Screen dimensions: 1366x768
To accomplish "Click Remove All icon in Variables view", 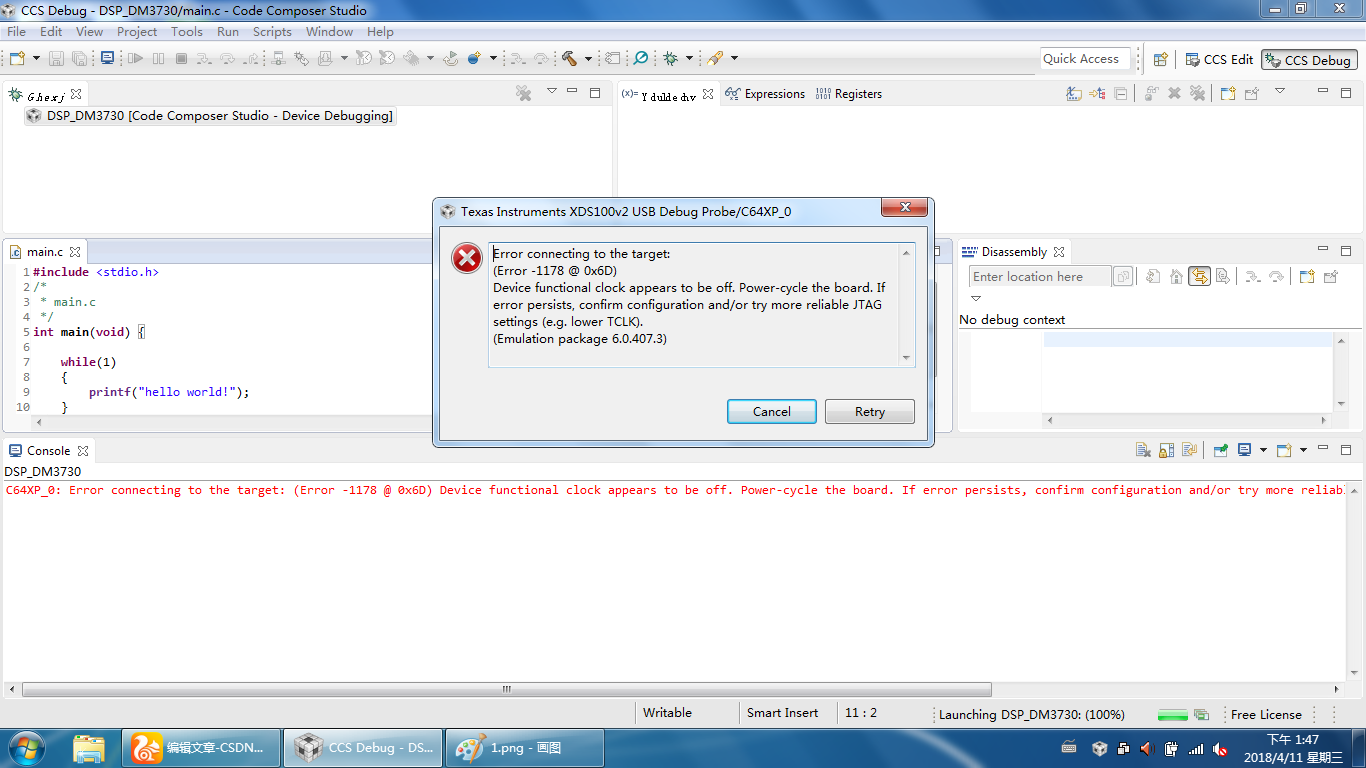I will [x=1197, y=93].
